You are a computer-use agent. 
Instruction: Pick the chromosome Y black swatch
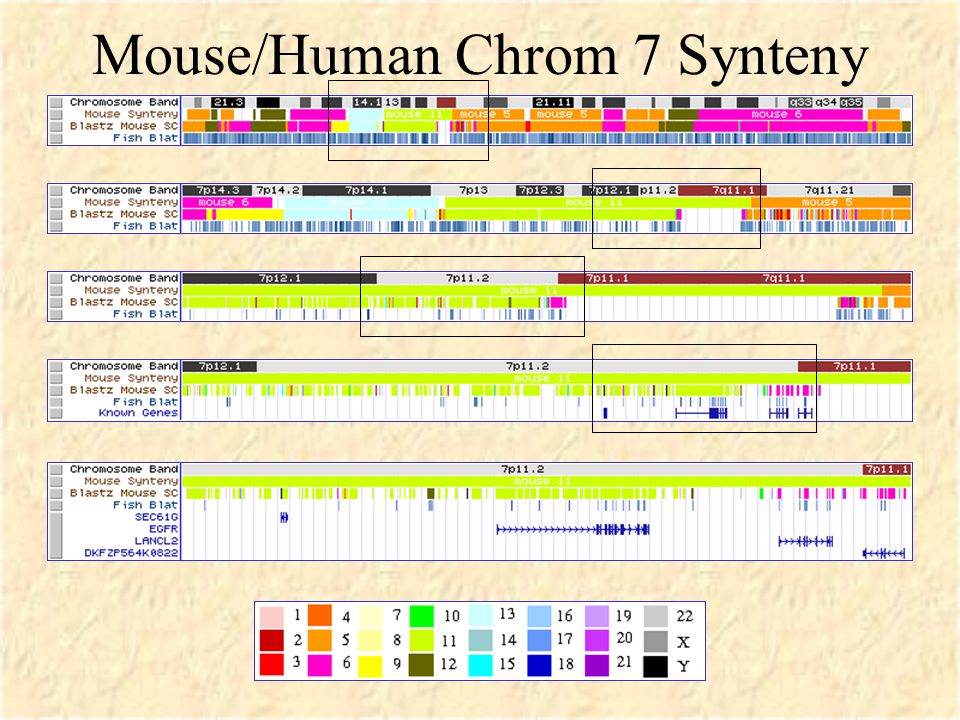(656, 666)
